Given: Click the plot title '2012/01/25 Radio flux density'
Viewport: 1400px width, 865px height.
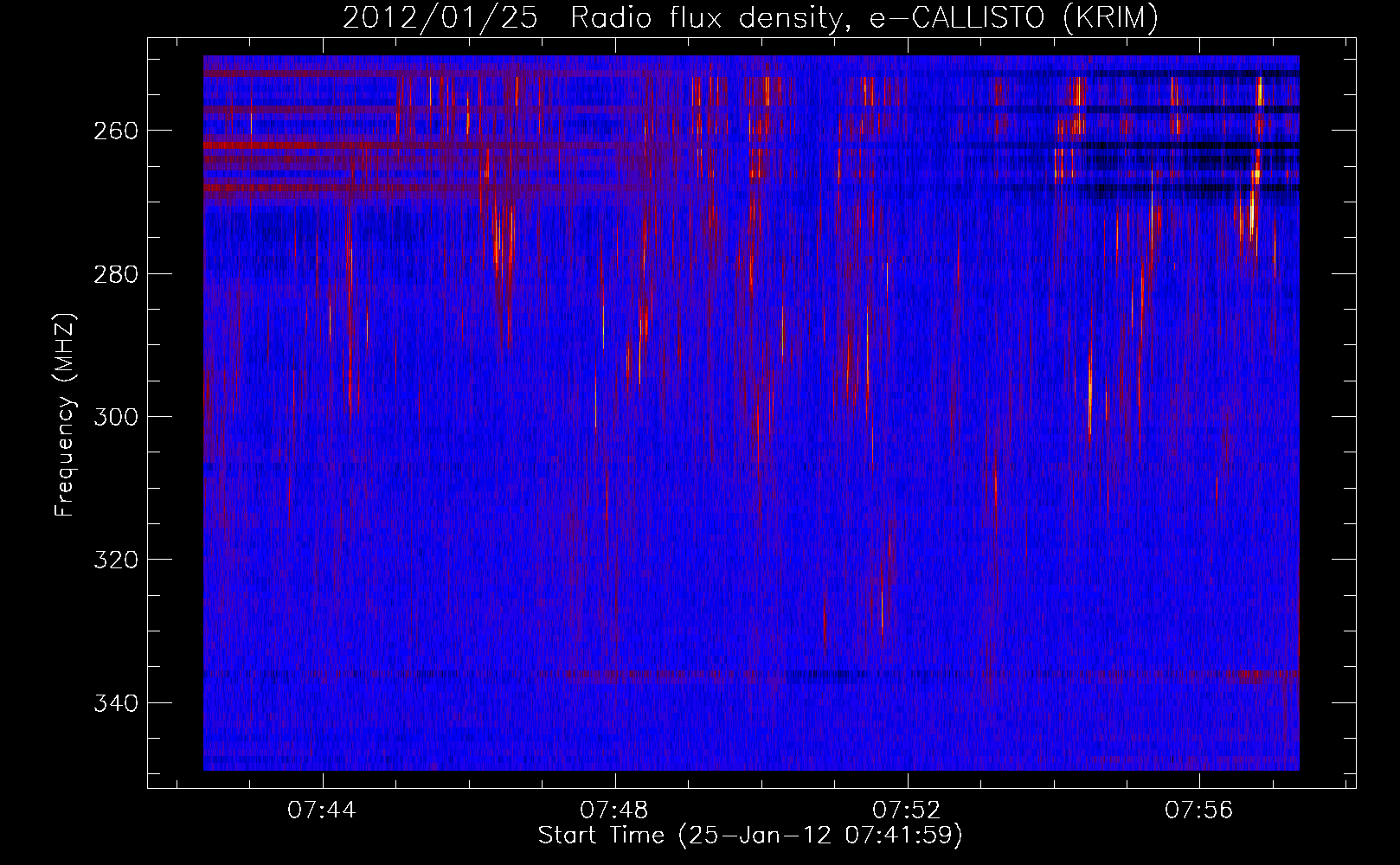Looking at the screenshot, I should [750, 17].
